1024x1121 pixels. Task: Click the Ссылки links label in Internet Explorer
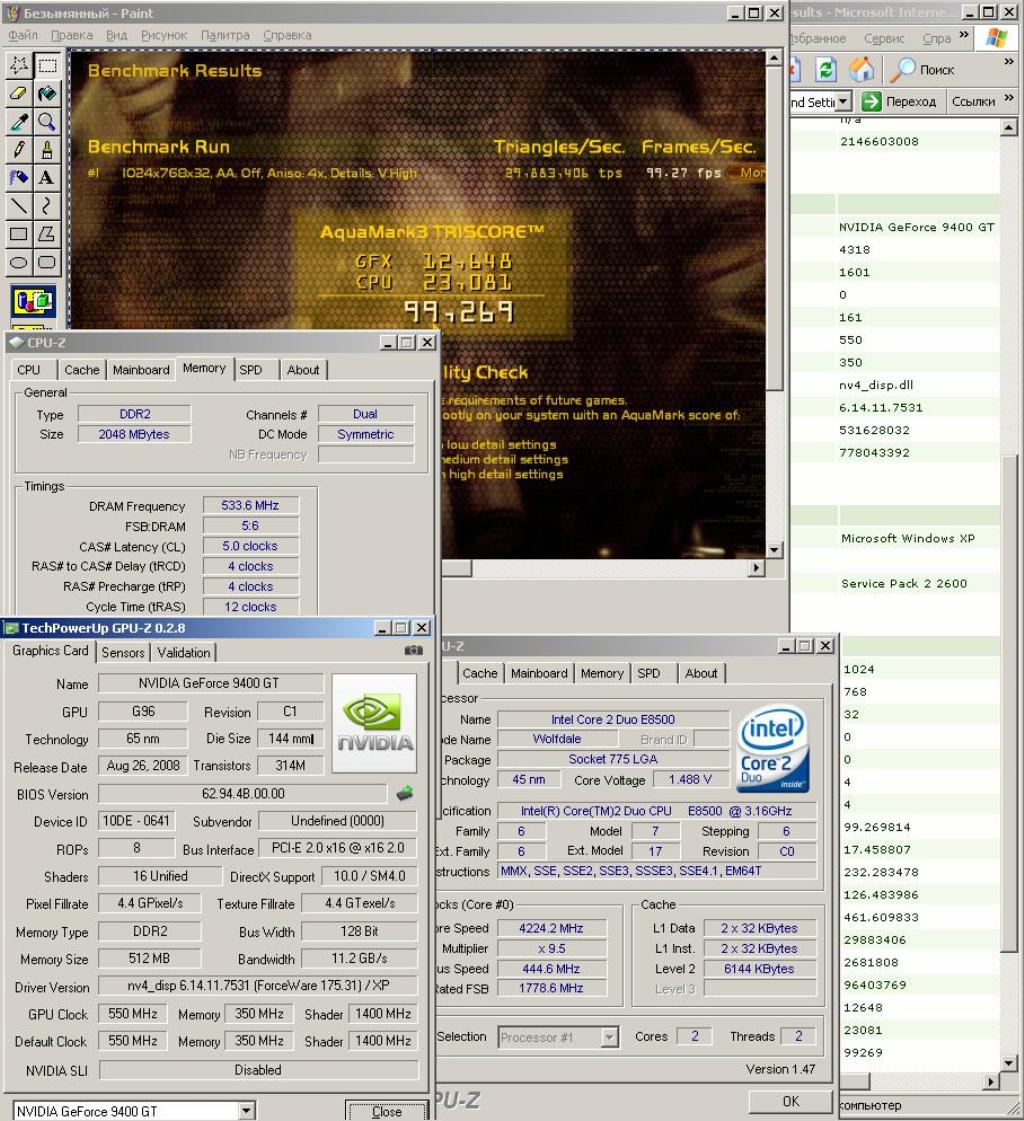pos(973,102)
